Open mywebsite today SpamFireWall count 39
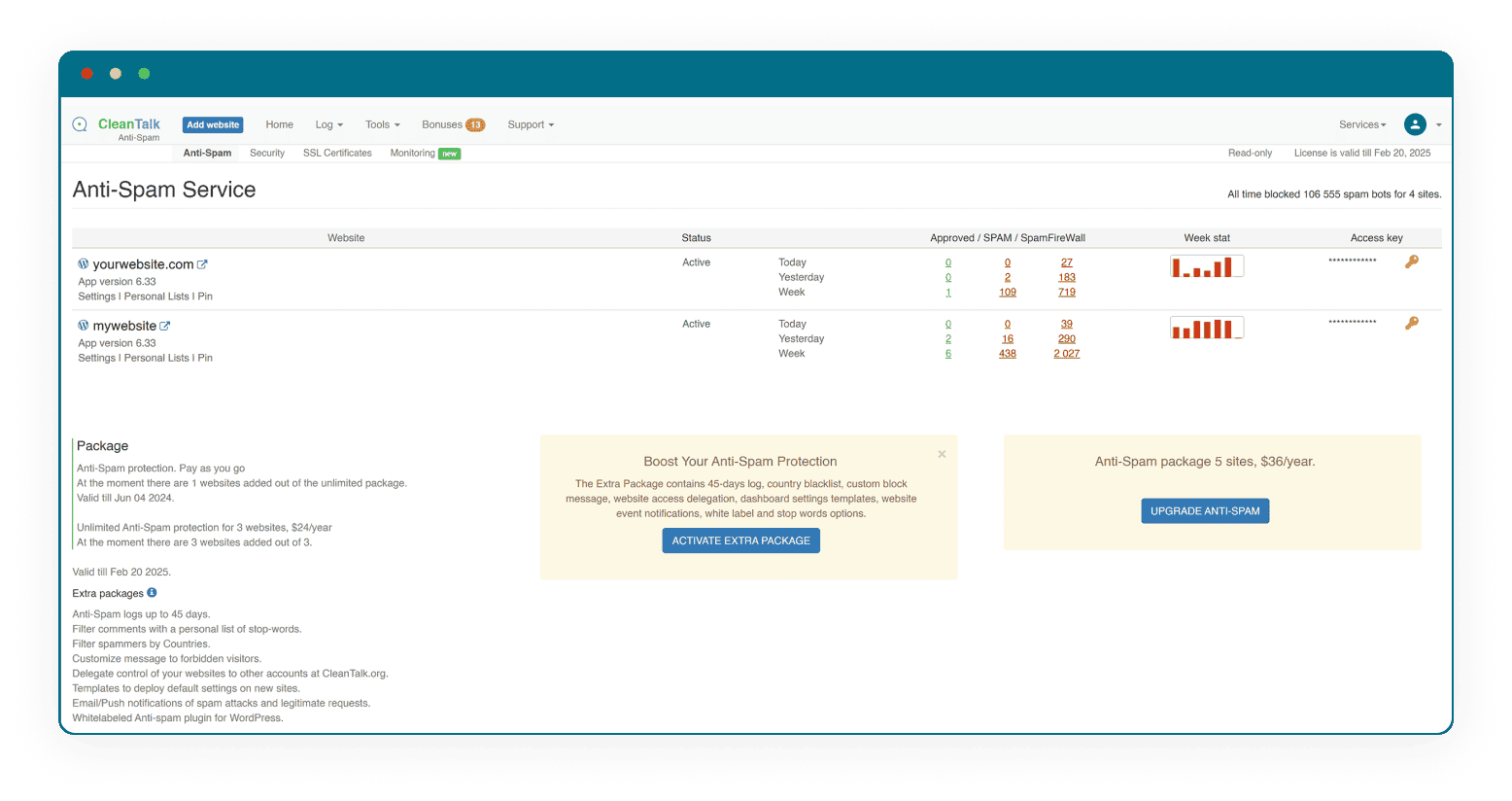Screen dimensions: 1512x801 point(1067,324)
